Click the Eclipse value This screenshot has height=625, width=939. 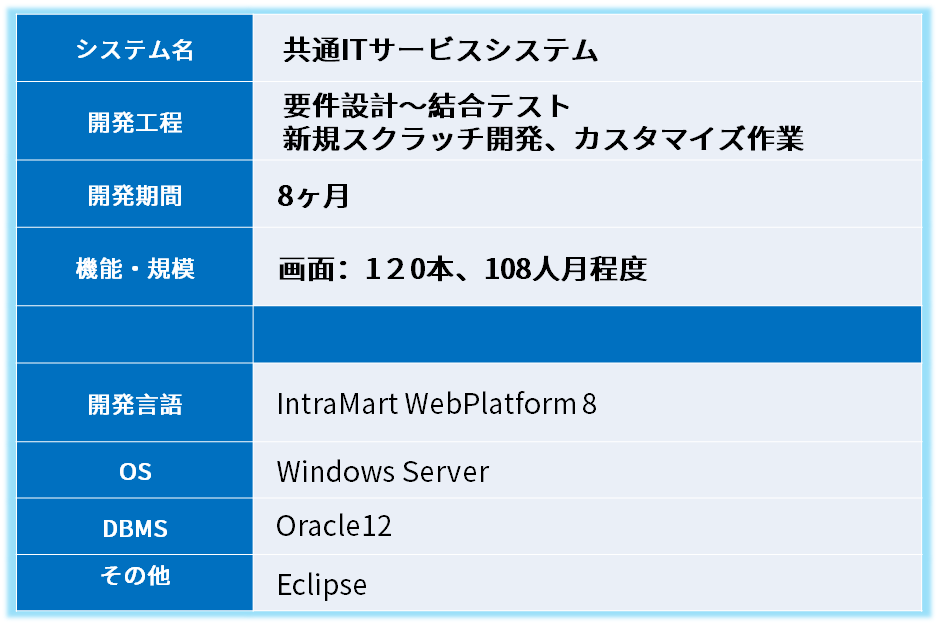point(321,584)
